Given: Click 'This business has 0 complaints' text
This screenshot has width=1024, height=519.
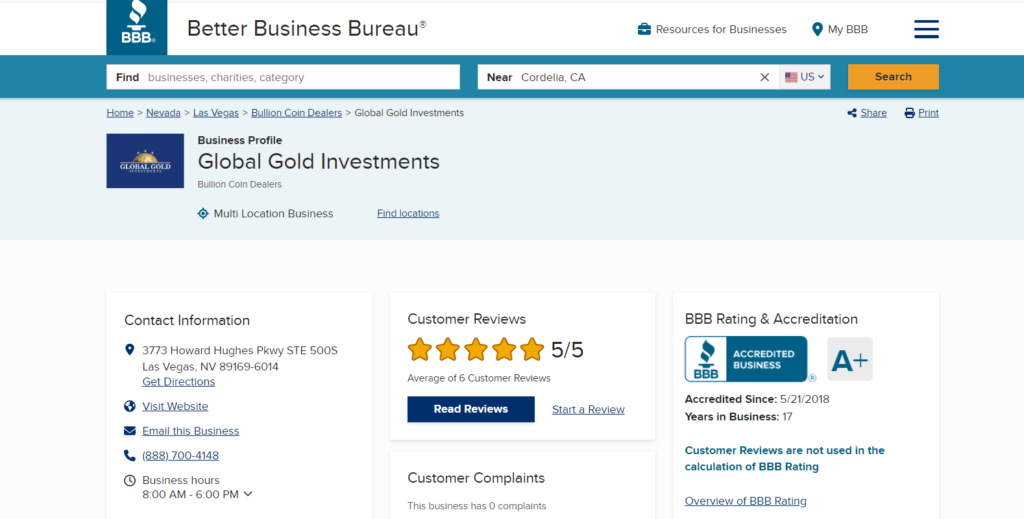Looking at the screenshot, I should 477,506.
